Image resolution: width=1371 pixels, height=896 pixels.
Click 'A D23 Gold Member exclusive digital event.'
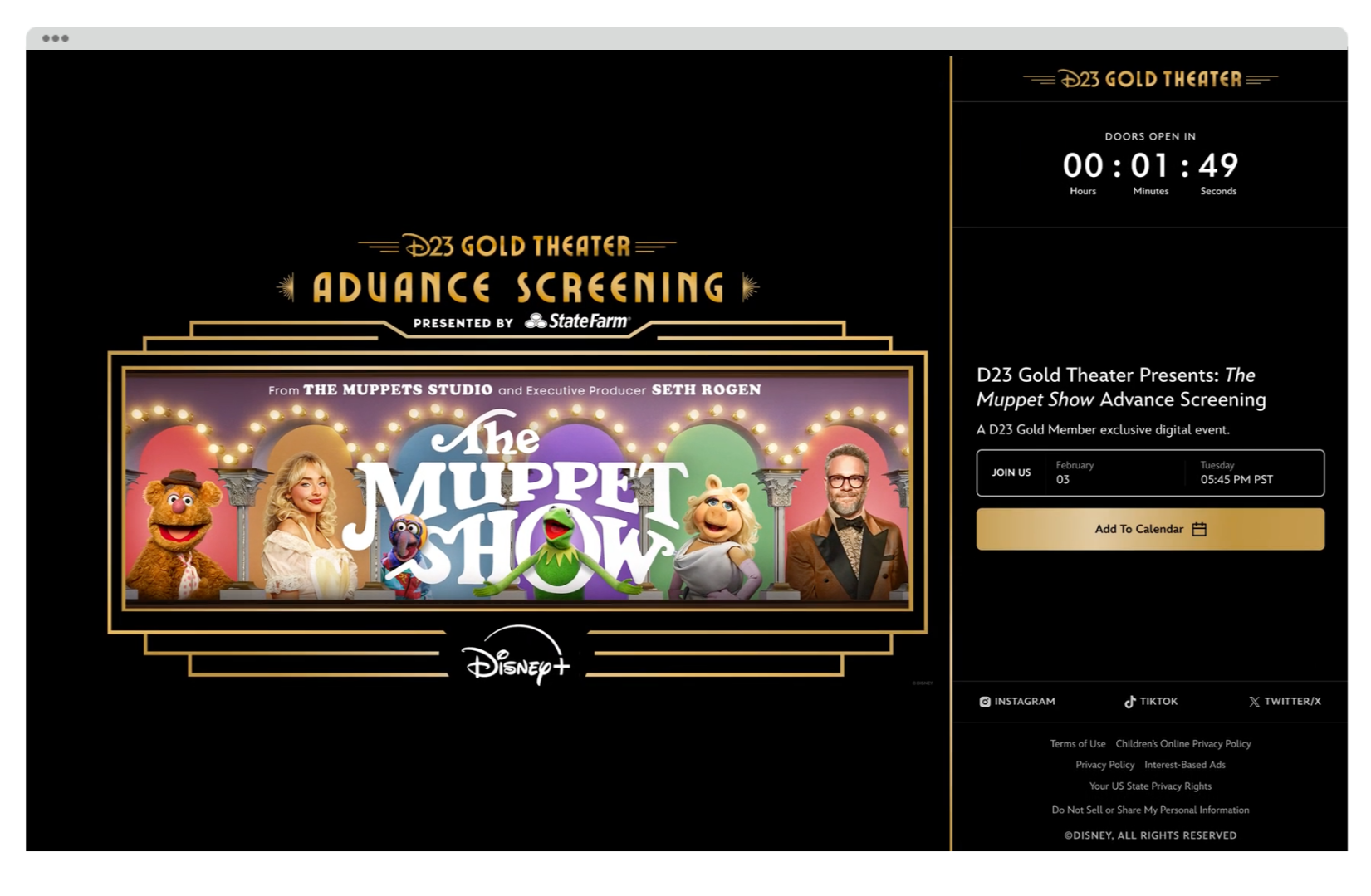point(1103,430)
